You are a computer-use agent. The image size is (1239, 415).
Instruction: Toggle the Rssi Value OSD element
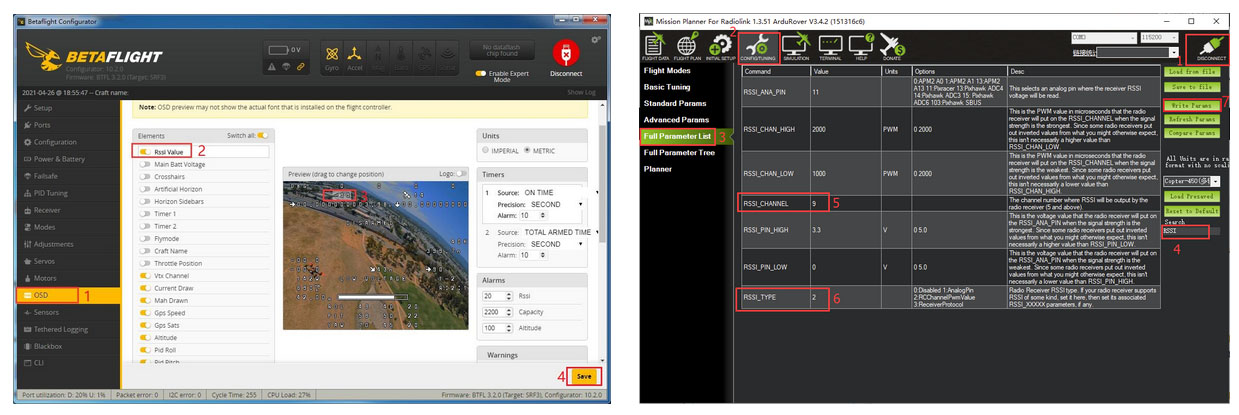(145, 151)
